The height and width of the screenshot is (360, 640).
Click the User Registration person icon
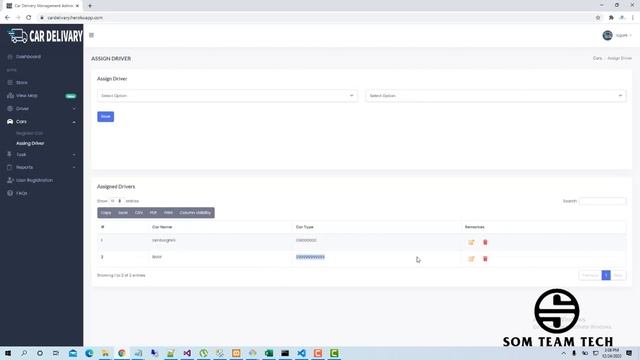point(10,180)
